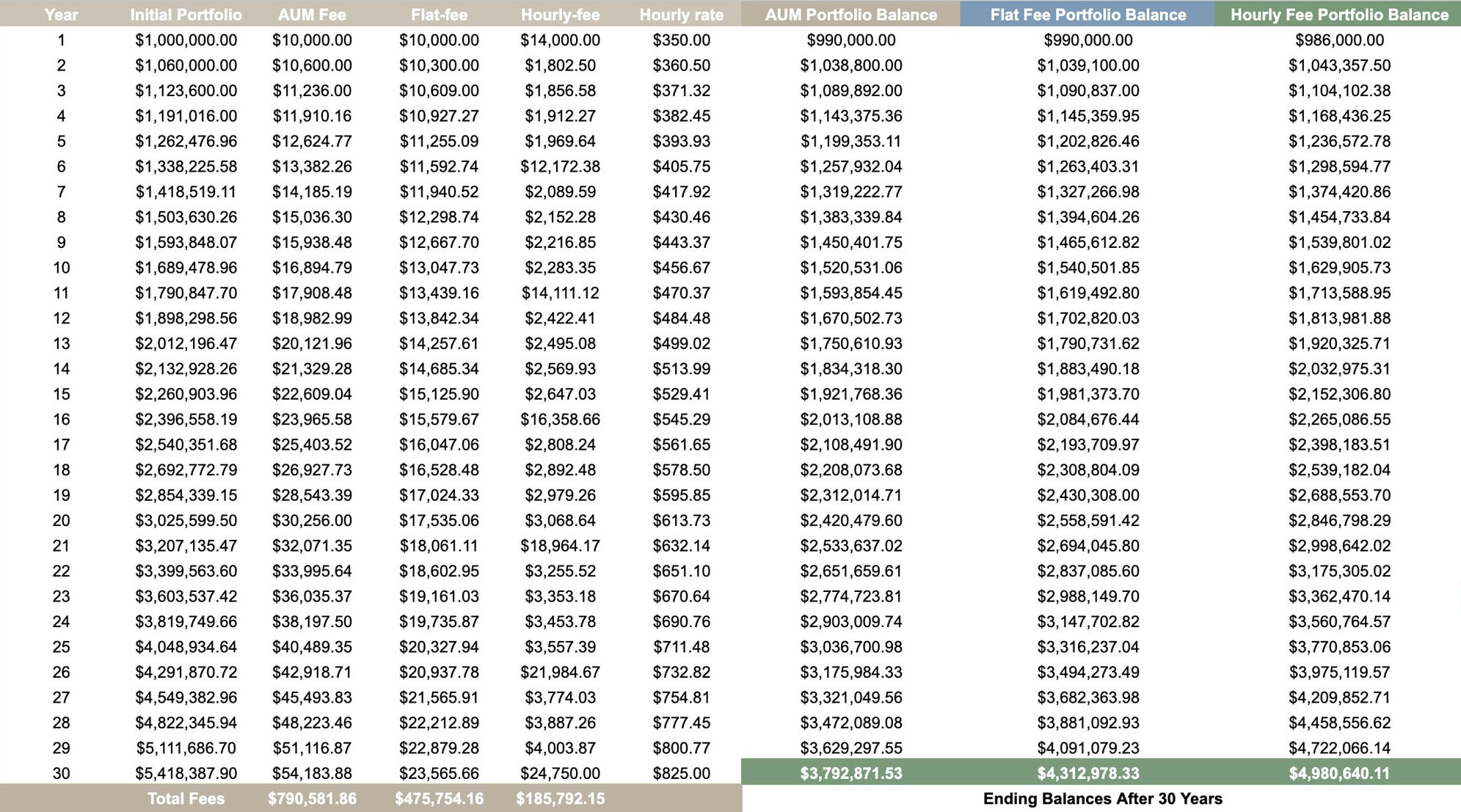This screenshot has width=1461, height=812.
Task: Click green Hourly Fee Portfolio Balance header
Action: (x=1339, y=15)
